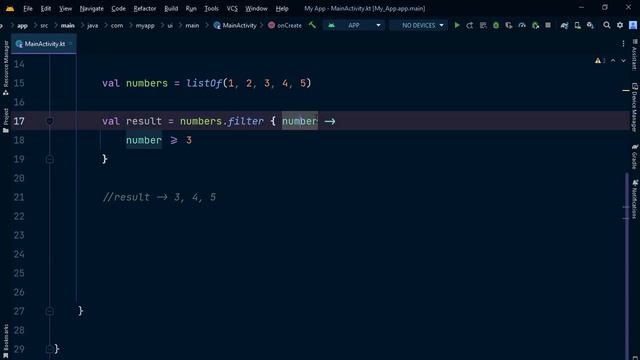Open Device Manager phone icon in toolbar
Image resolution: width=640 pixels, height=360 pixels.
(578, 25)
